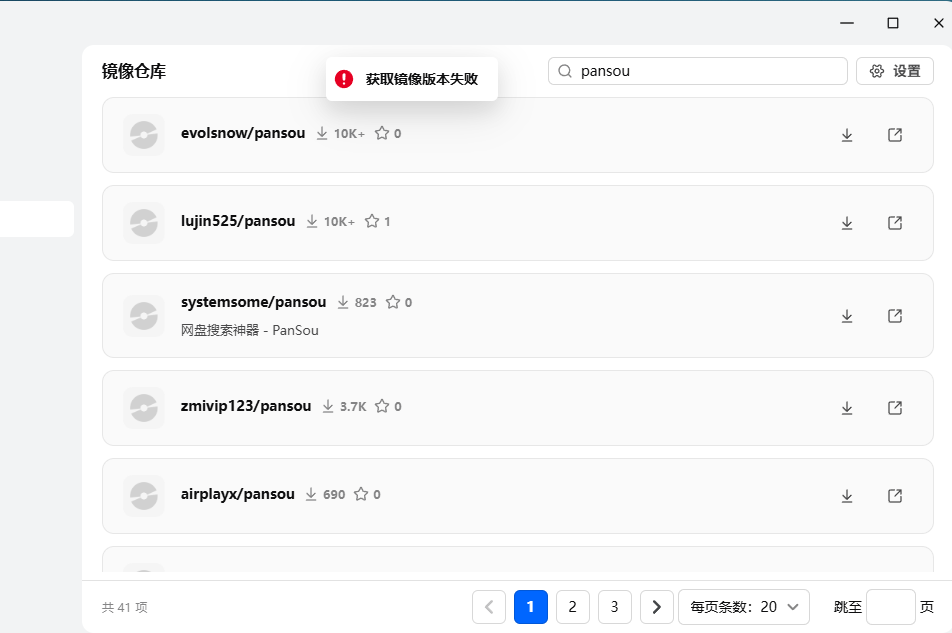Select the zmivip123/pansou repository name
The image size is (952, 633).
click(x=246, y=405)
